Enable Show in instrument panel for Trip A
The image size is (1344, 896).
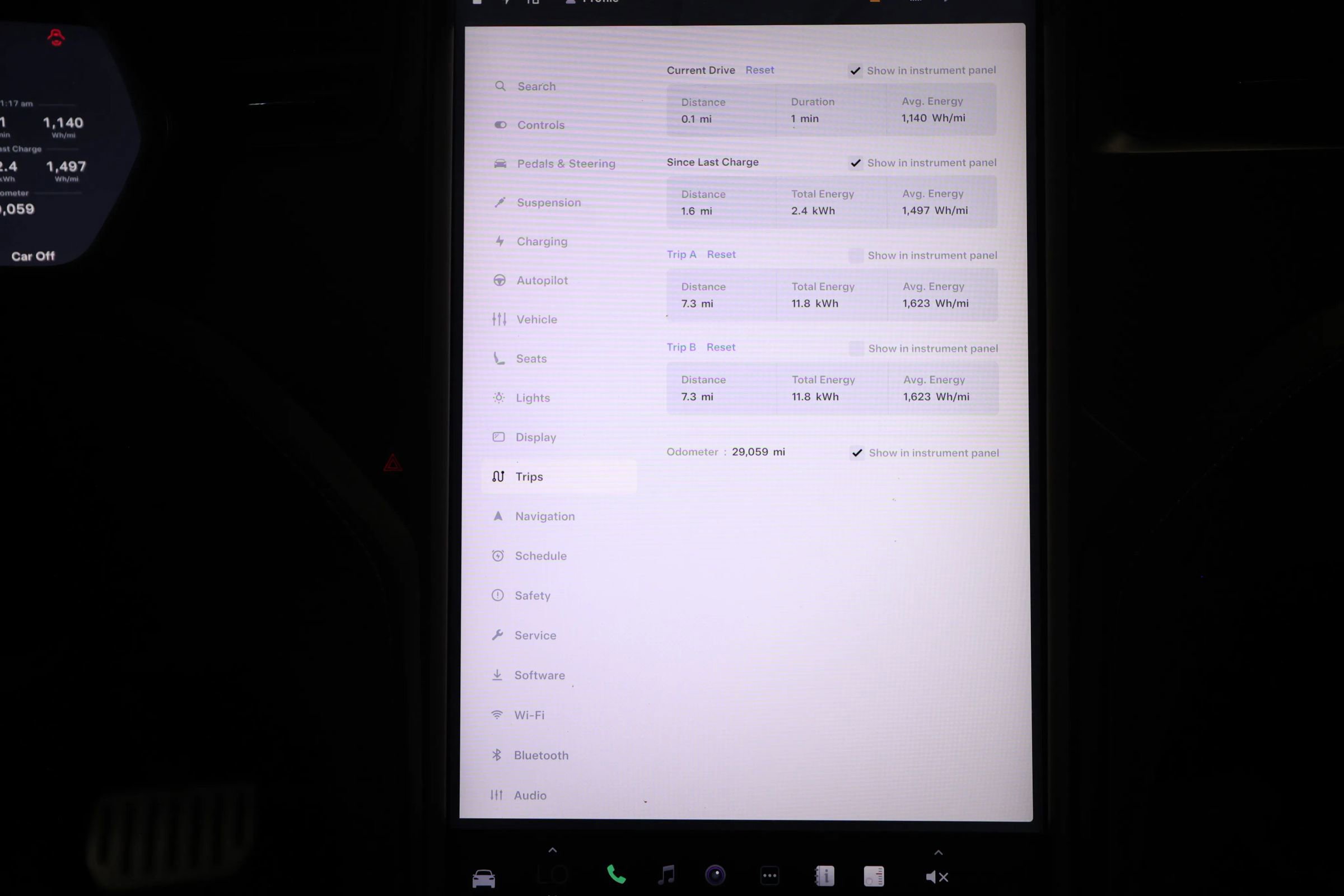coord(856,255)
